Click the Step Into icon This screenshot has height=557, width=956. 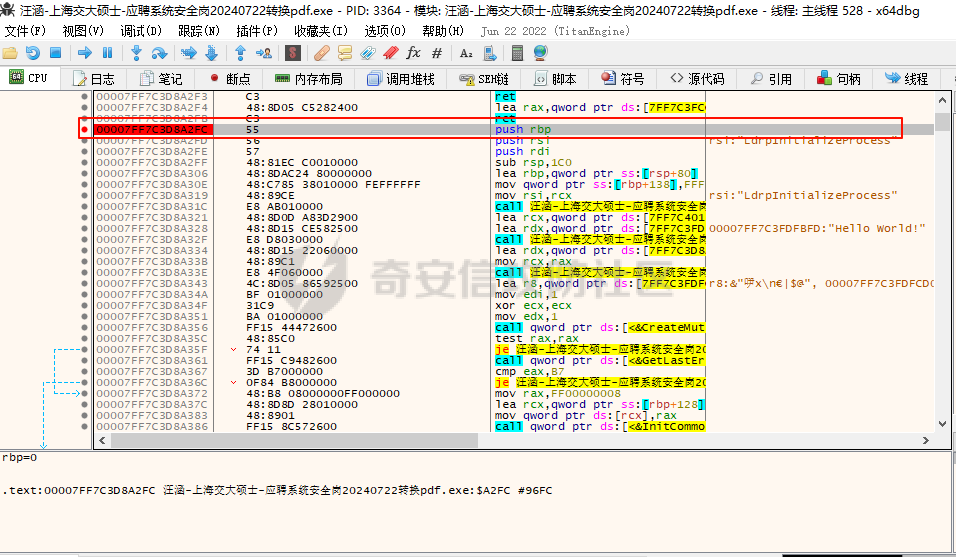(137, 53)
